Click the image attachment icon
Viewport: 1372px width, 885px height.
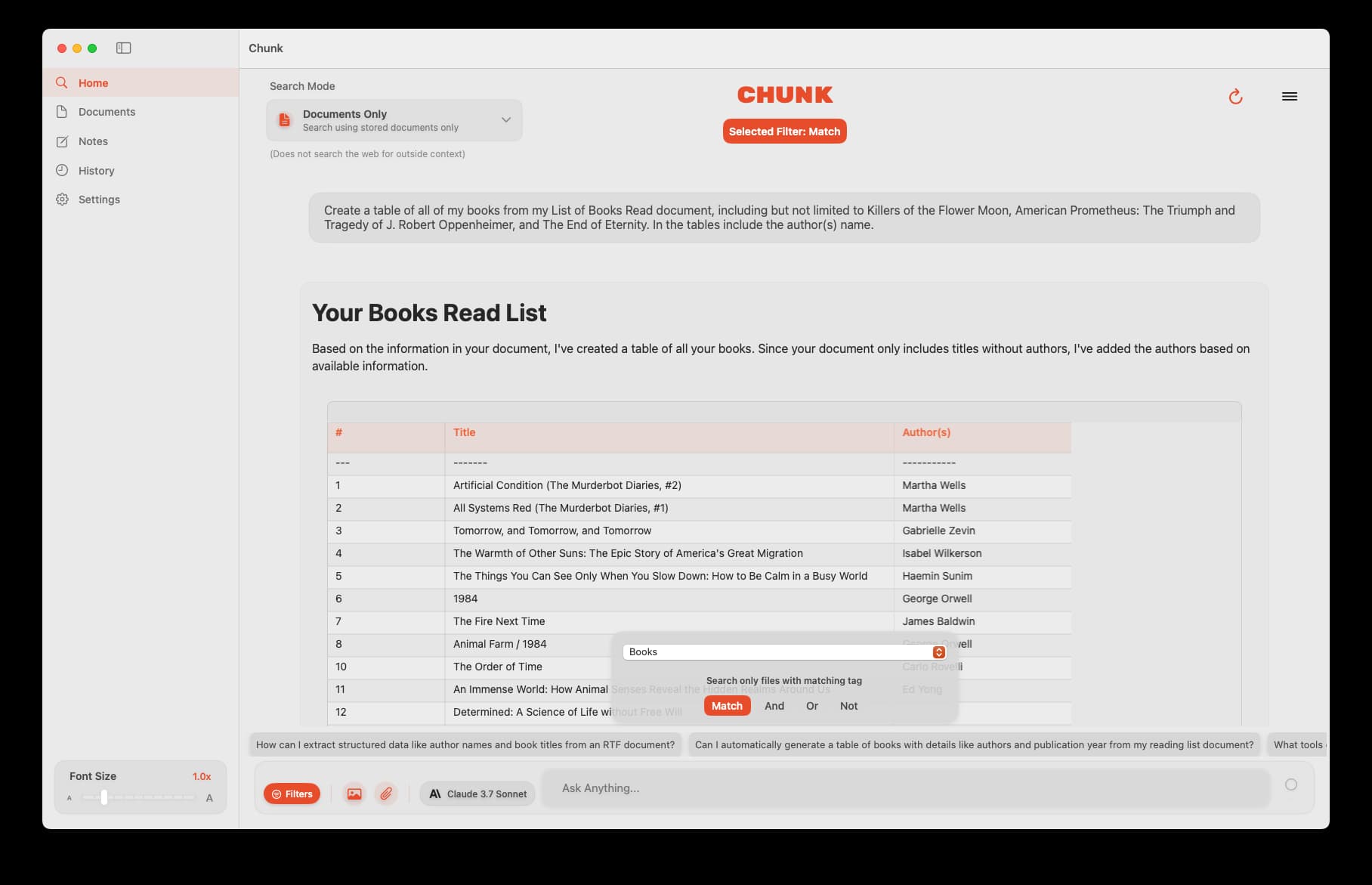tap(354, 794)
